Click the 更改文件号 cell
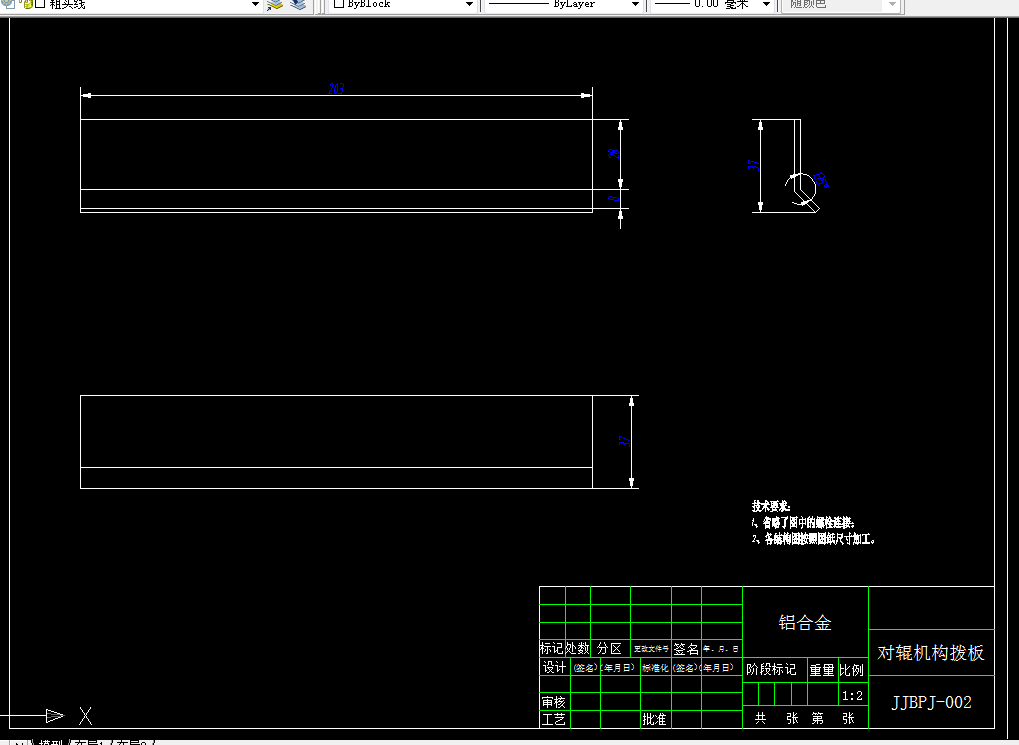This screenshot has height=745, width=1019. tap(651, 649)
